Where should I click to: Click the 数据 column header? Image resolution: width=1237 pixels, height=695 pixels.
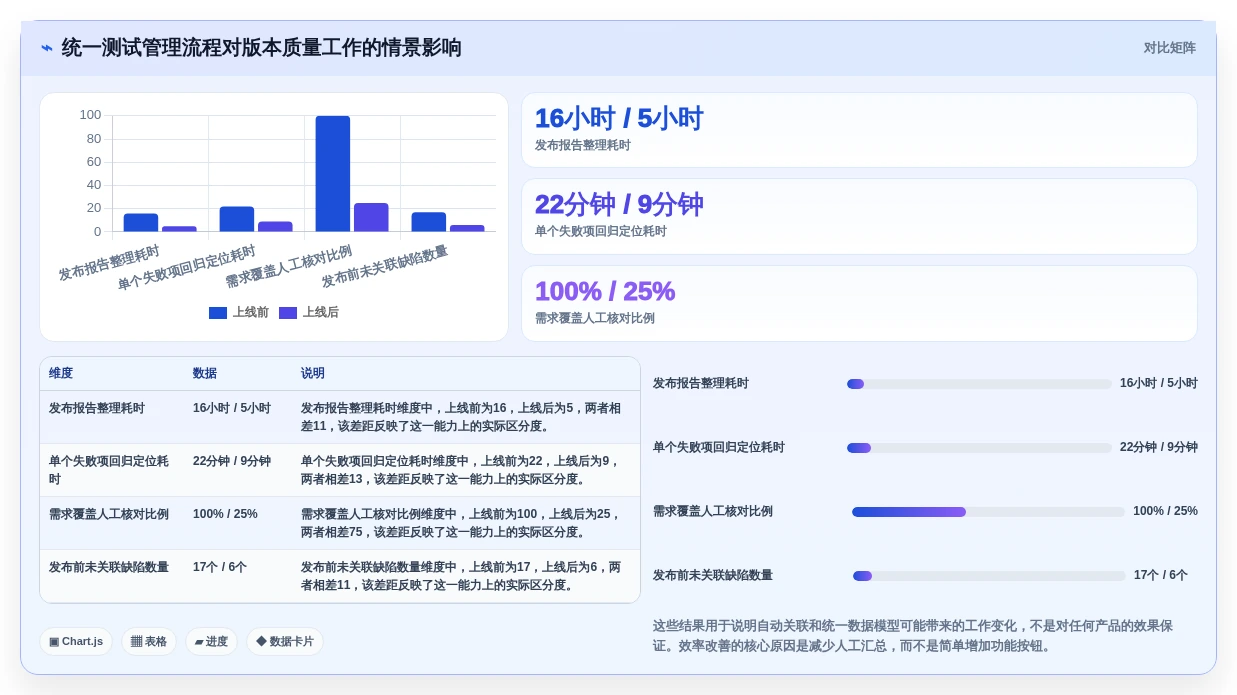pos(205,374)
